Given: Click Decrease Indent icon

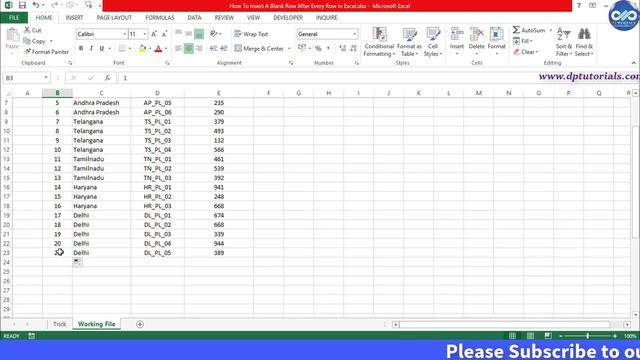Looking at the screenshot, I should coord(213,49).
